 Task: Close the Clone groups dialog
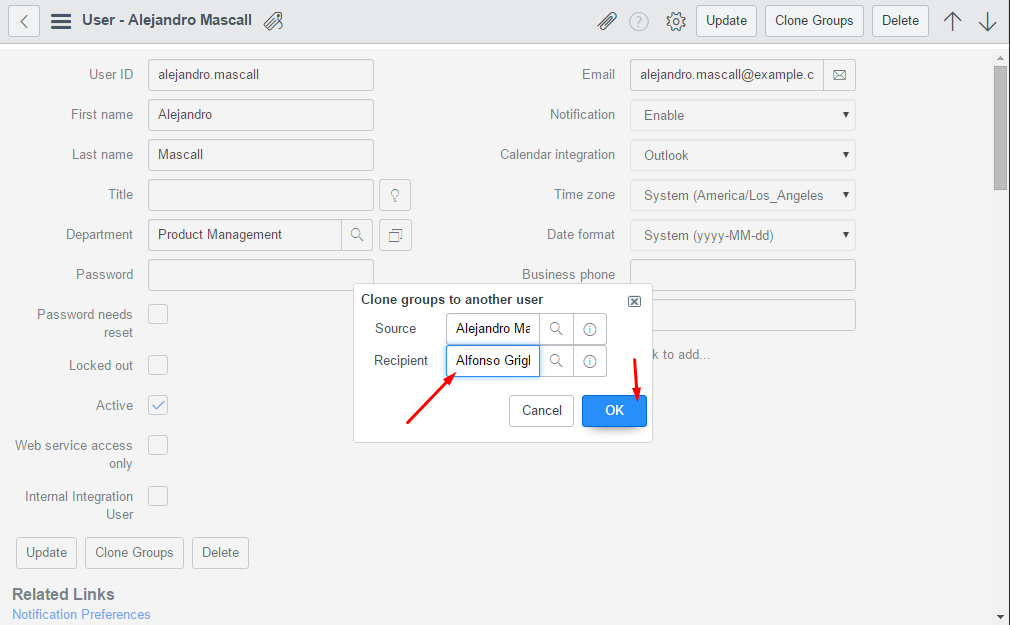click(x=634, y=301)
